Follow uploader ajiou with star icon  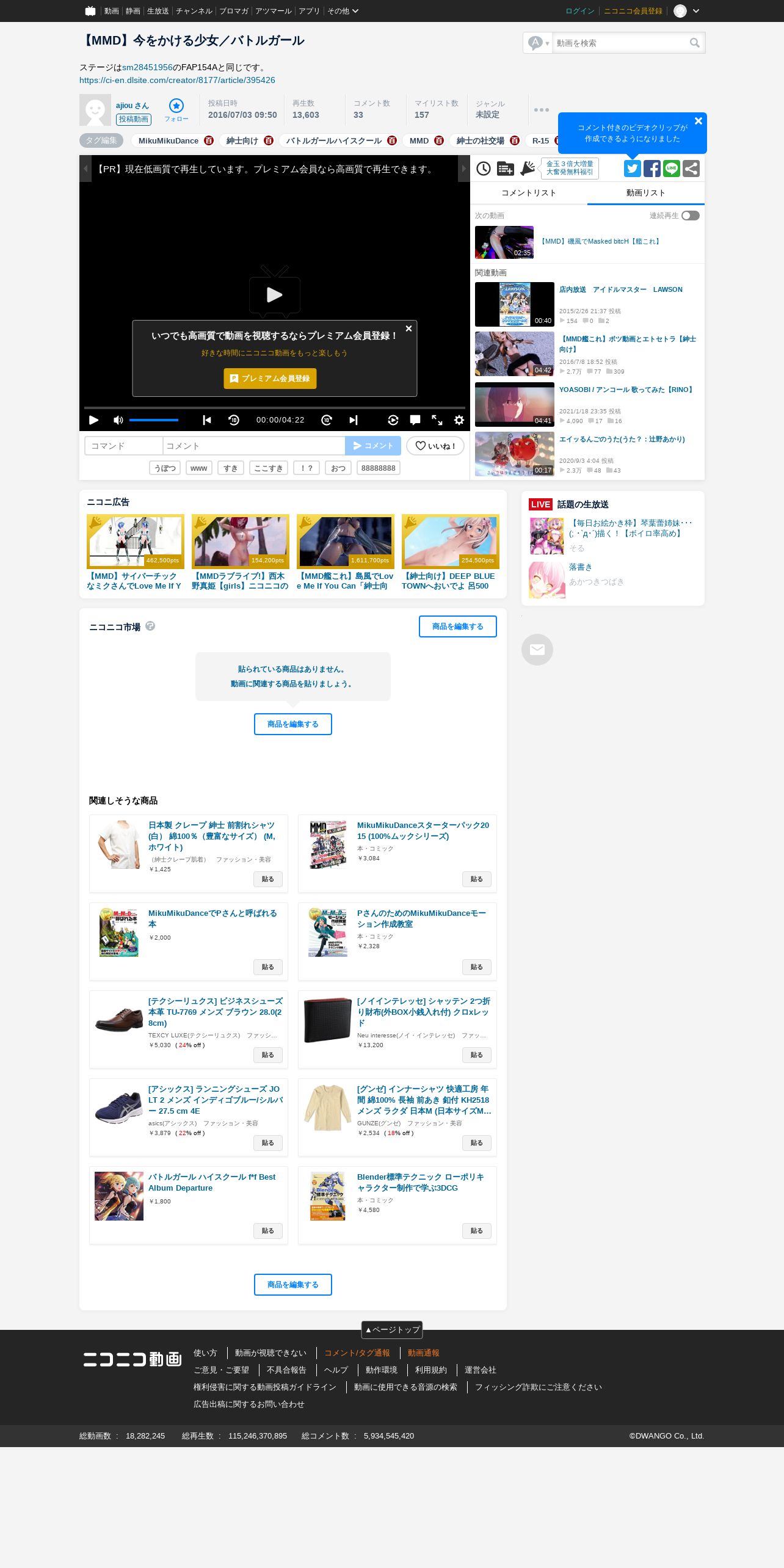176,110
